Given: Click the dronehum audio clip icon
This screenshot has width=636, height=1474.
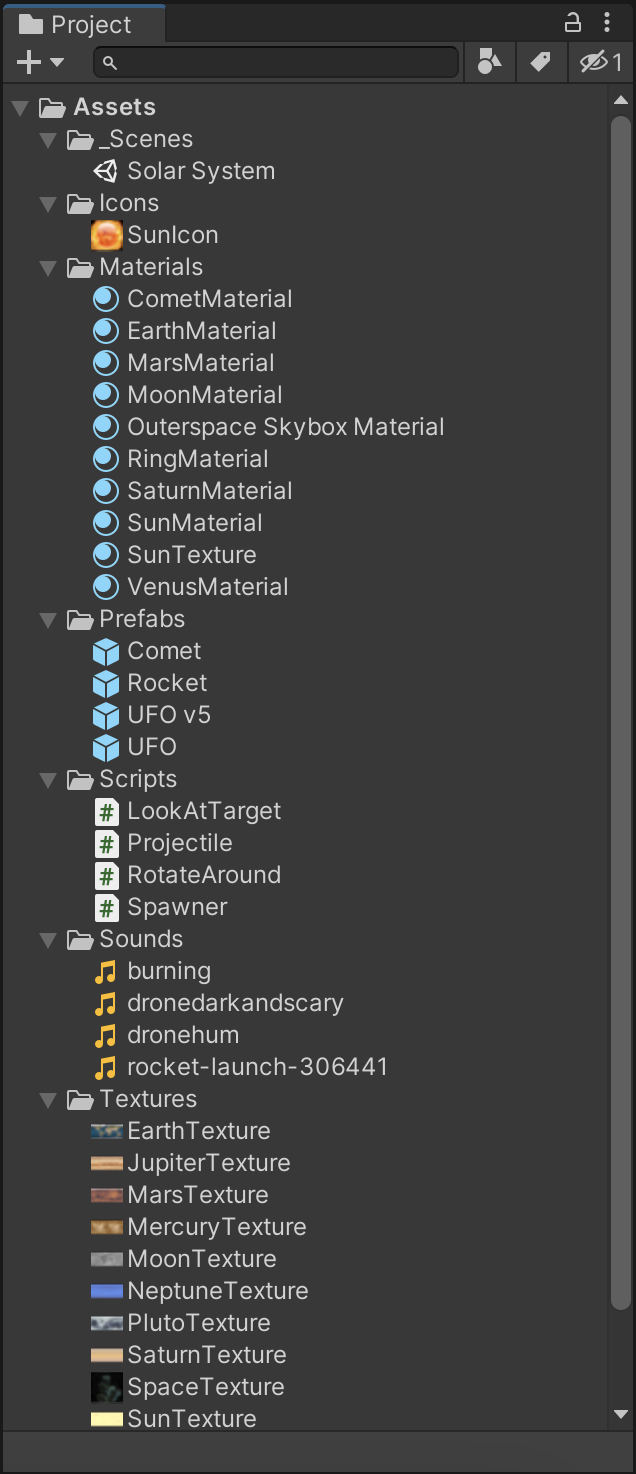Looking at the screenshot, I should coord(106,1035).
